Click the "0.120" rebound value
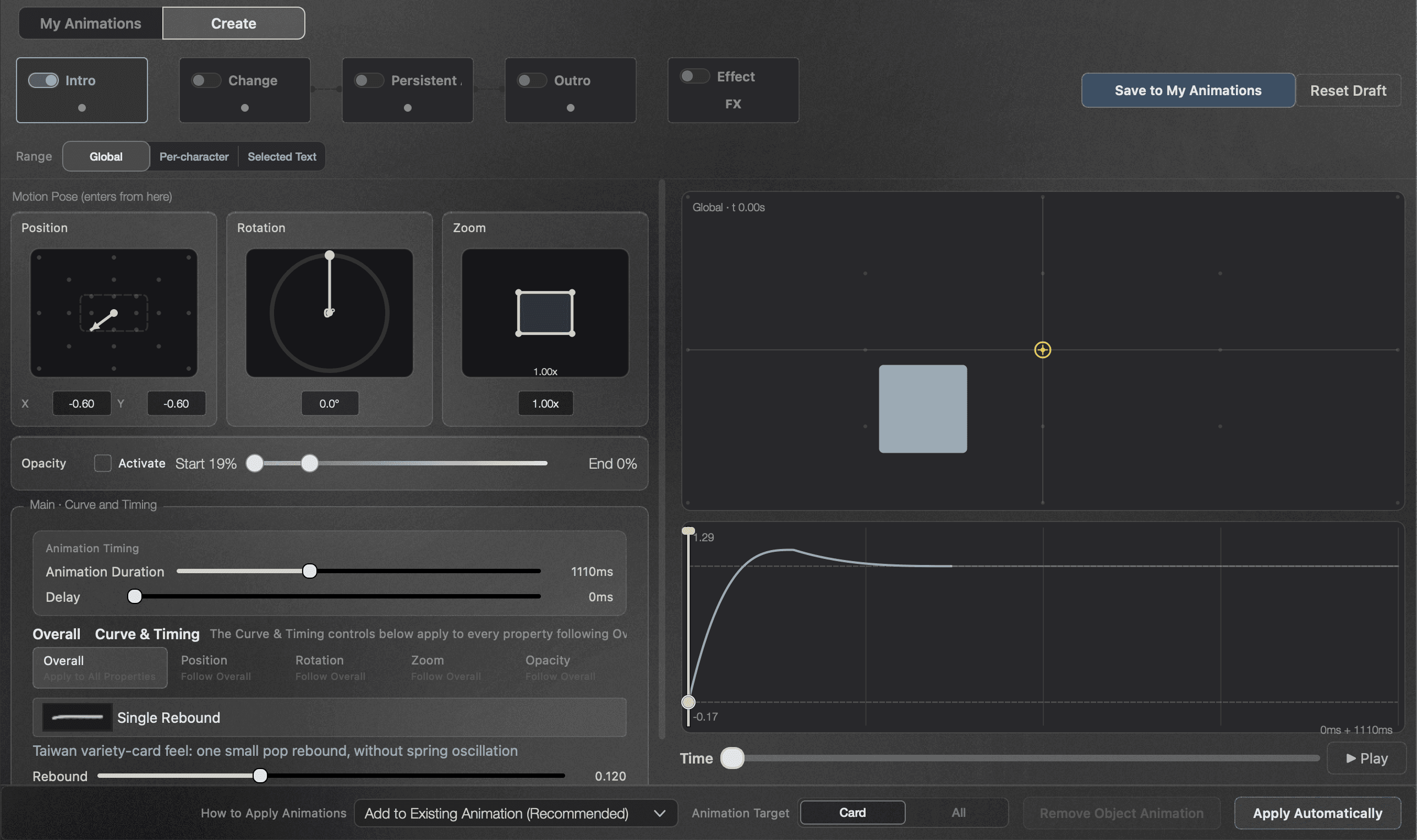The width and height of the screenshot is (1417, 840). click(x=610, y=776)
